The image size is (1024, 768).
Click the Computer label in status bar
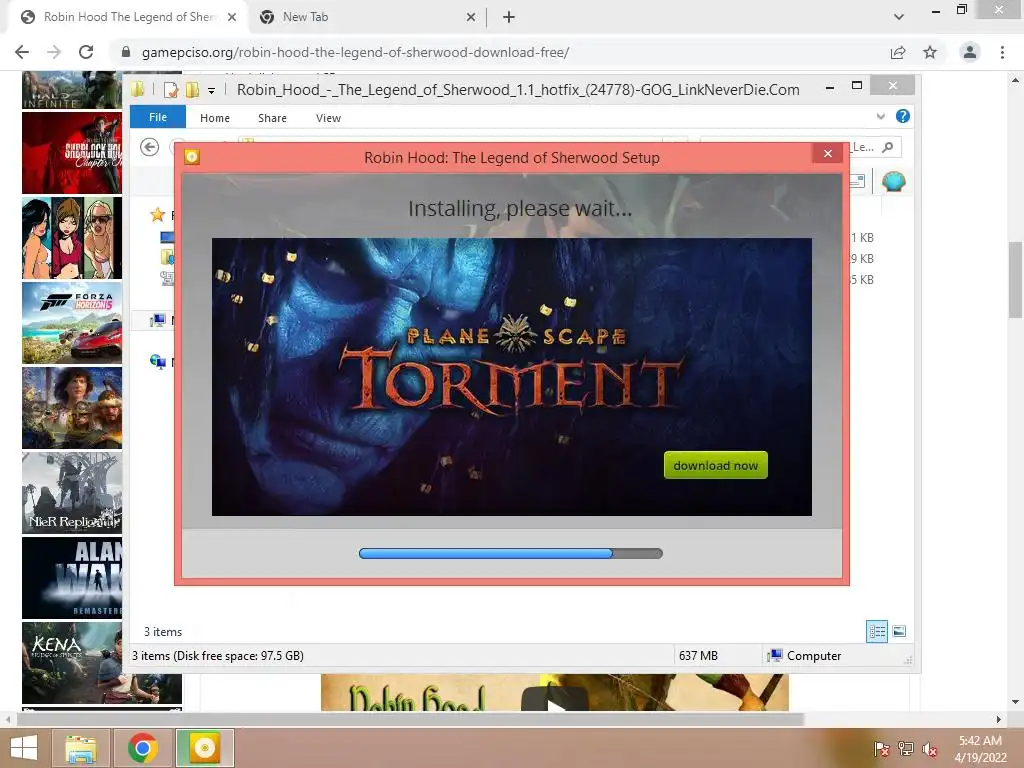pos(814,656)
